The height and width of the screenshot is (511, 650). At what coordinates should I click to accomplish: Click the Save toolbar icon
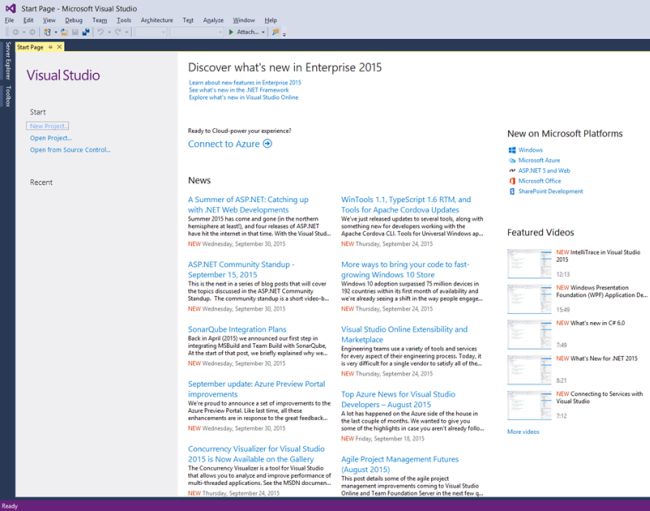[75, 32]
